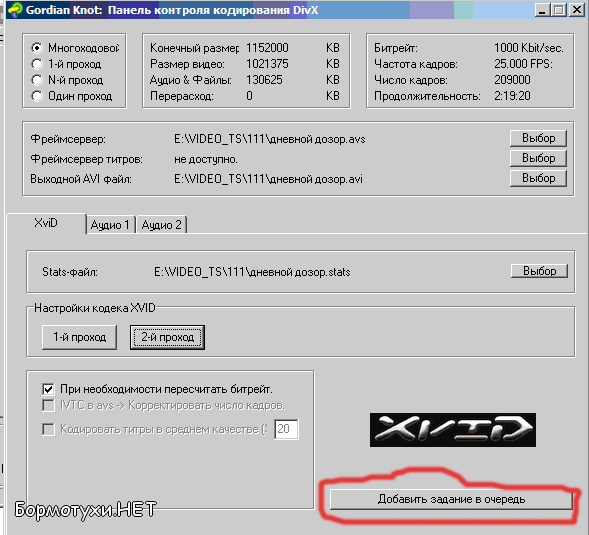Pick the Один проход radio option

(37, 96)
